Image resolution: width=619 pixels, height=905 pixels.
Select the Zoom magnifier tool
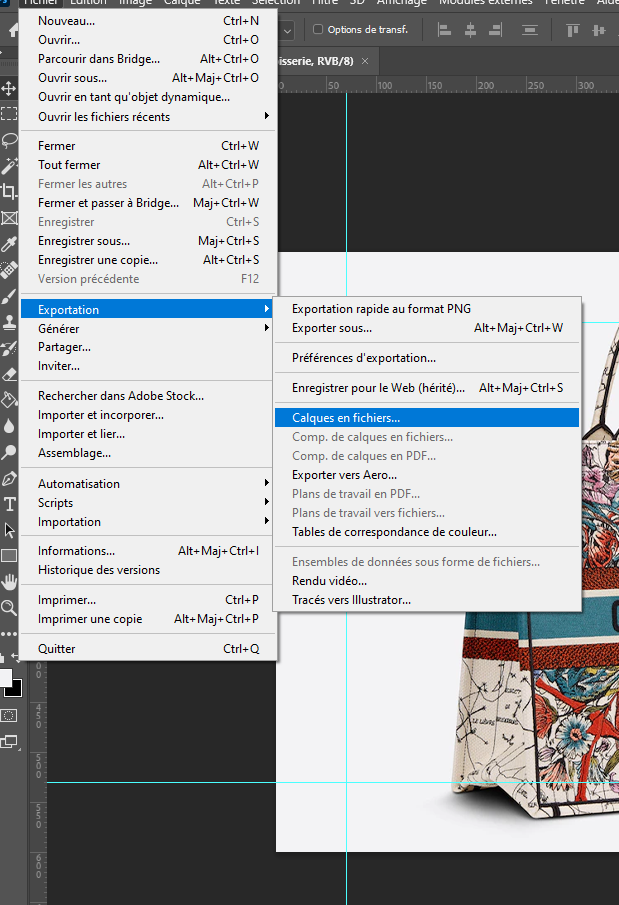coord(9,607)
